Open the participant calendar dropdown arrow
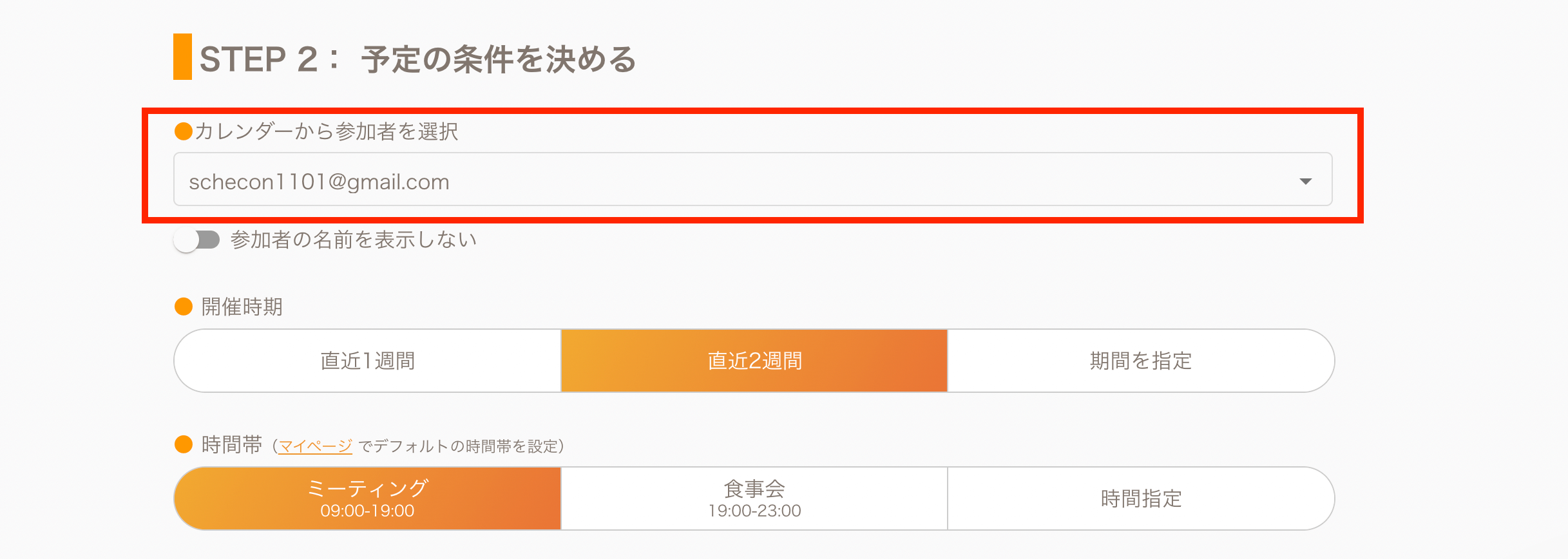 point(1305,181)
